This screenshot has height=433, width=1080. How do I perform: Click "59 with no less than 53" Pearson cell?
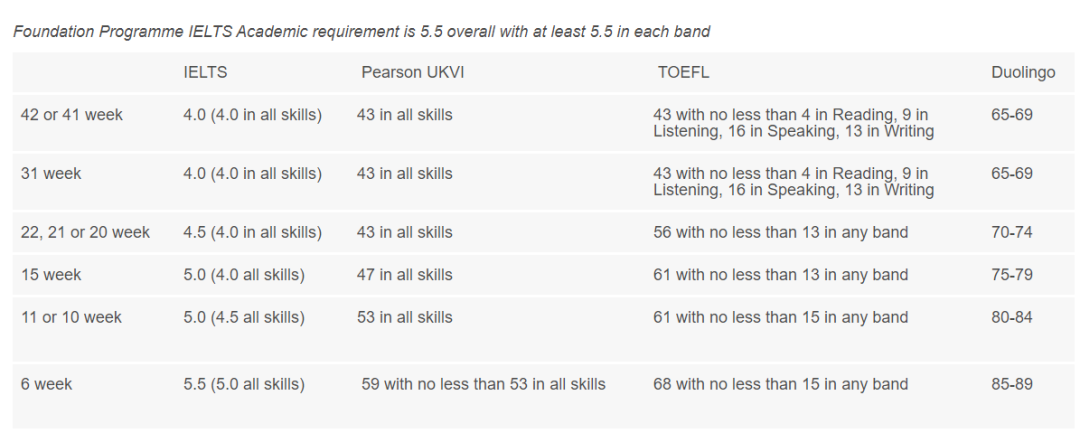pyautogui.click(x=483, y=384)
